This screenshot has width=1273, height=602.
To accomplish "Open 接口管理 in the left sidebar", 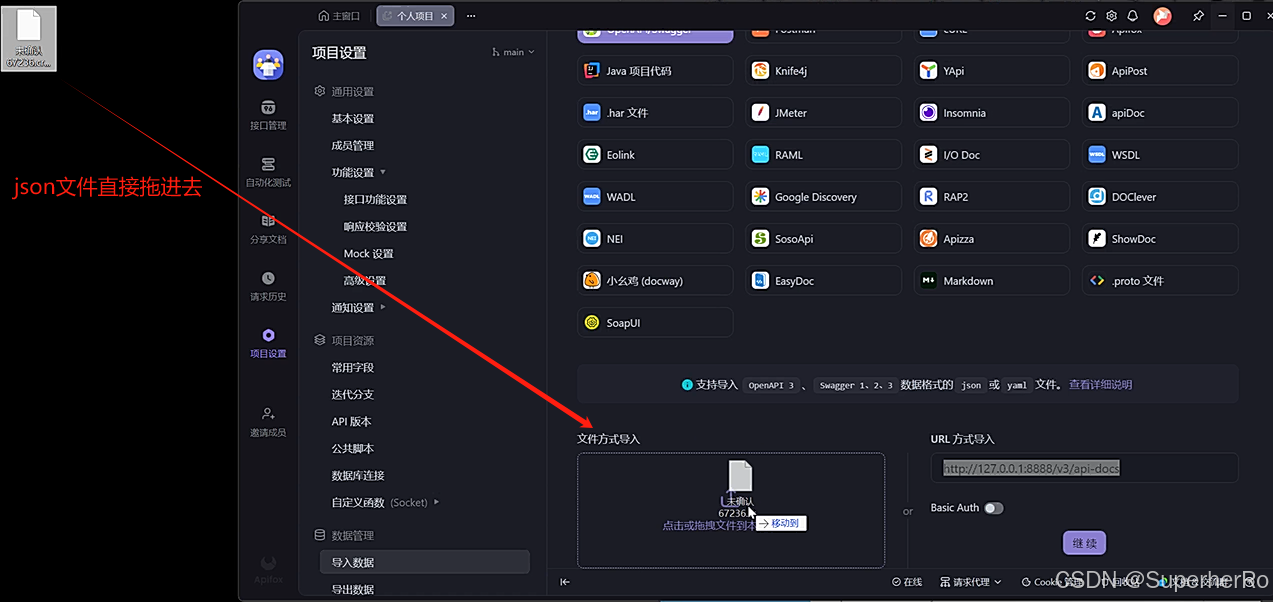I will tap(268, 115).
